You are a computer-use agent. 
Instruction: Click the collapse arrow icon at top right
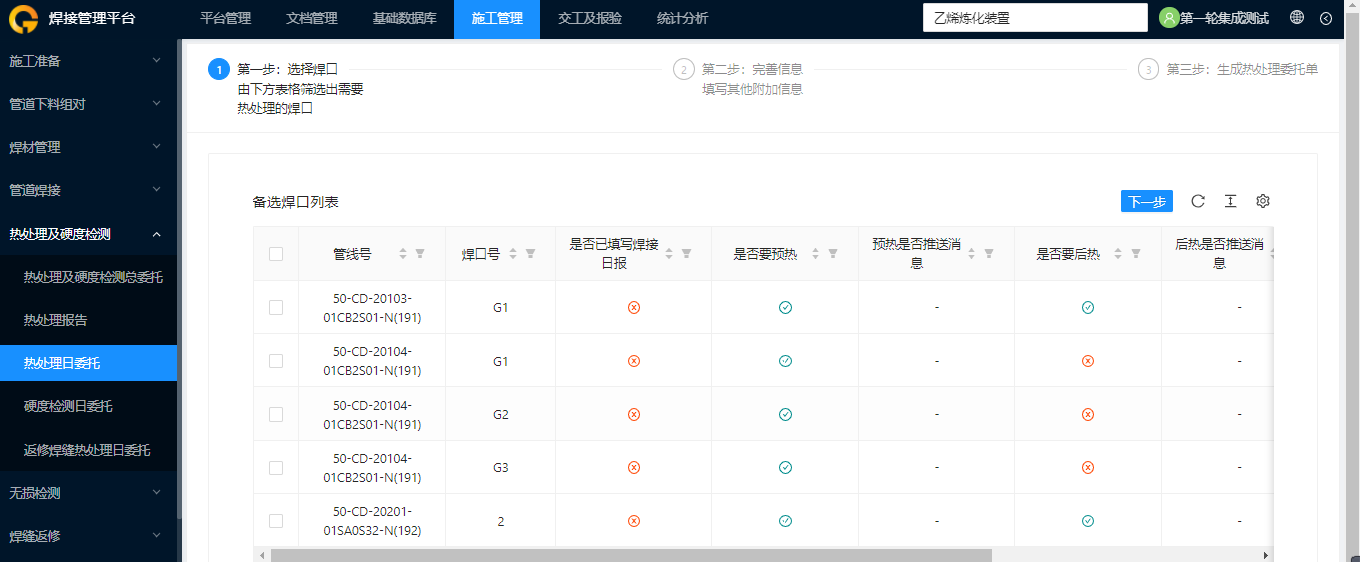1326,18
